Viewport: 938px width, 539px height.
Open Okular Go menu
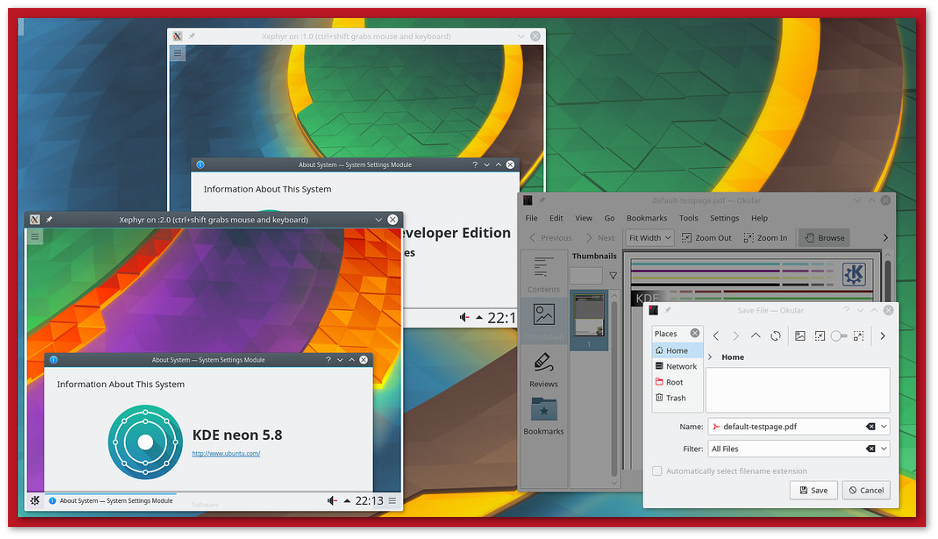610,218
